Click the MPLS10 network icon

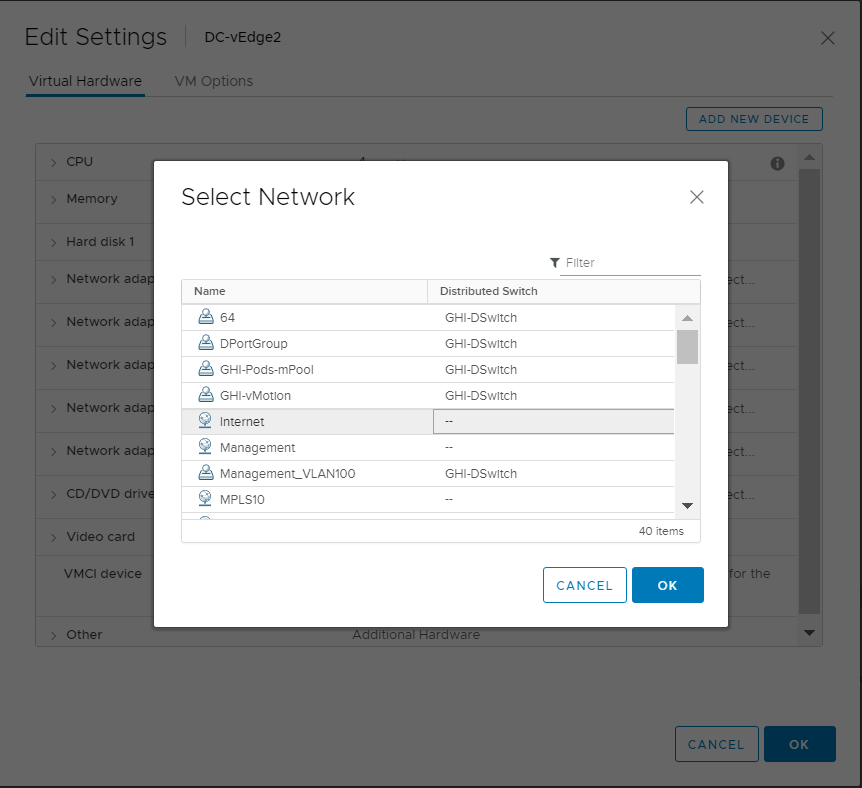[206, 499]
